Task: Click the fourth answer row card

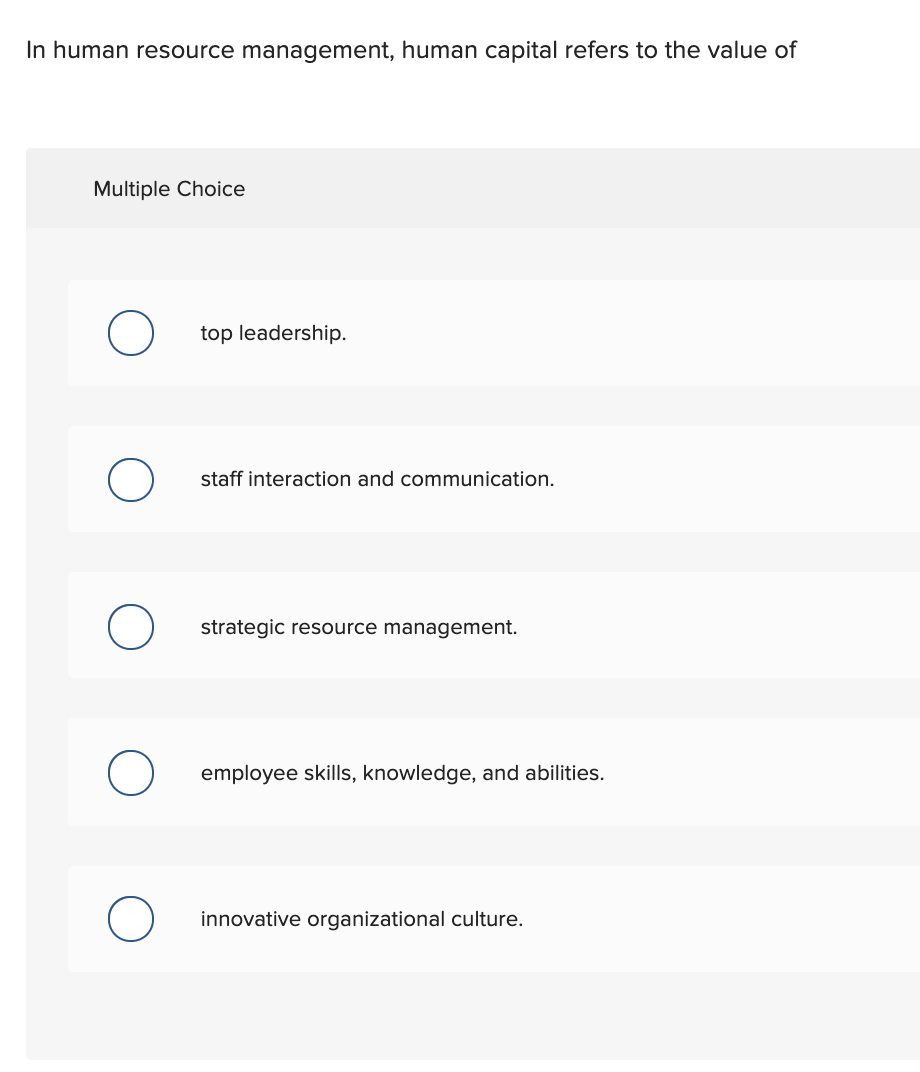Action: [490, 772]
